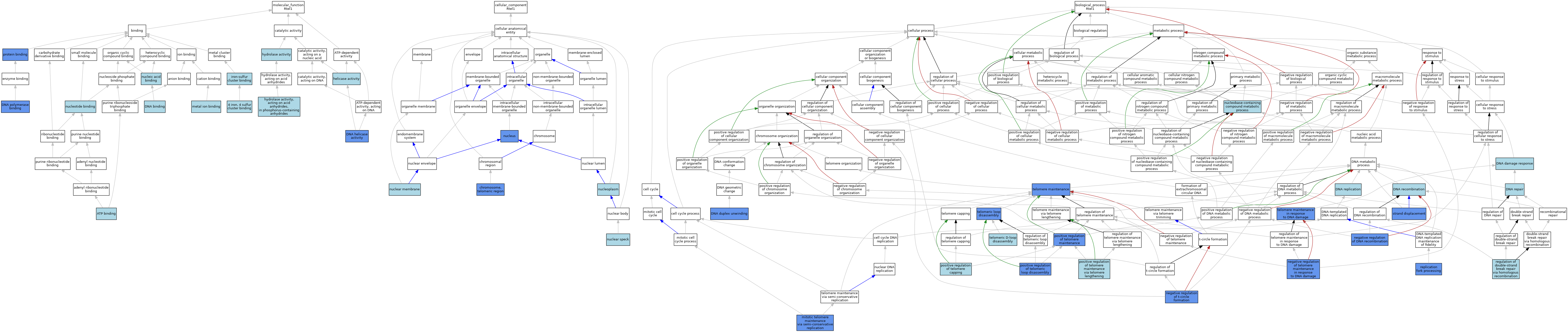
Task: Select the 'telomeric D-loop disassembly' node
Action: pyautogui.click(x=1003, y=239)
